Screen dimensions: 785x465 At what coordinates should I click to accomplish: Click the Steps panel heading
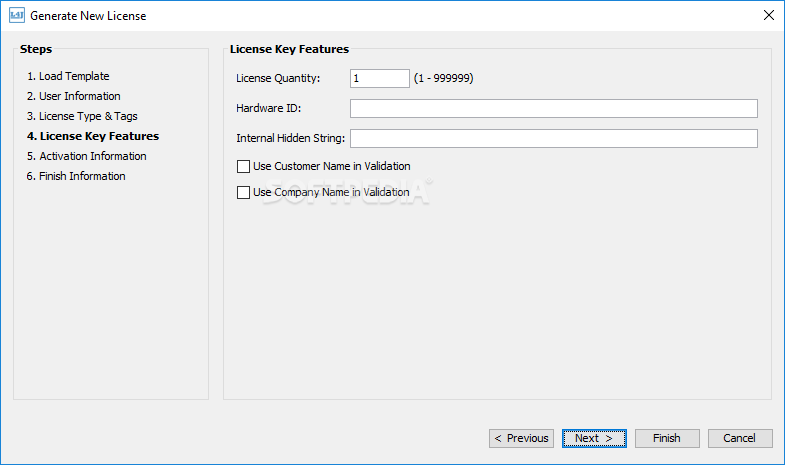(x=36, y=49)
